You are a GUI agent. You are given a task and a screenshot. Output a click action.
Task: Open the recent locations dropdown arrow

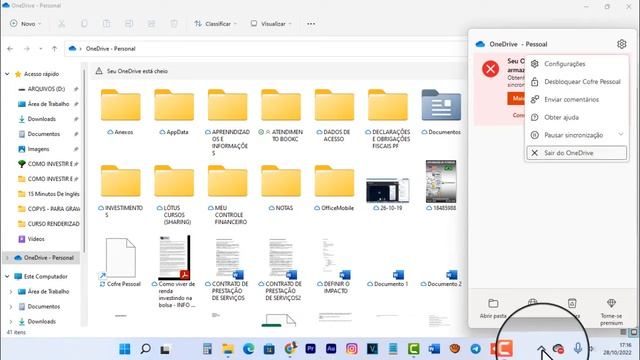[x=40, y=49]
